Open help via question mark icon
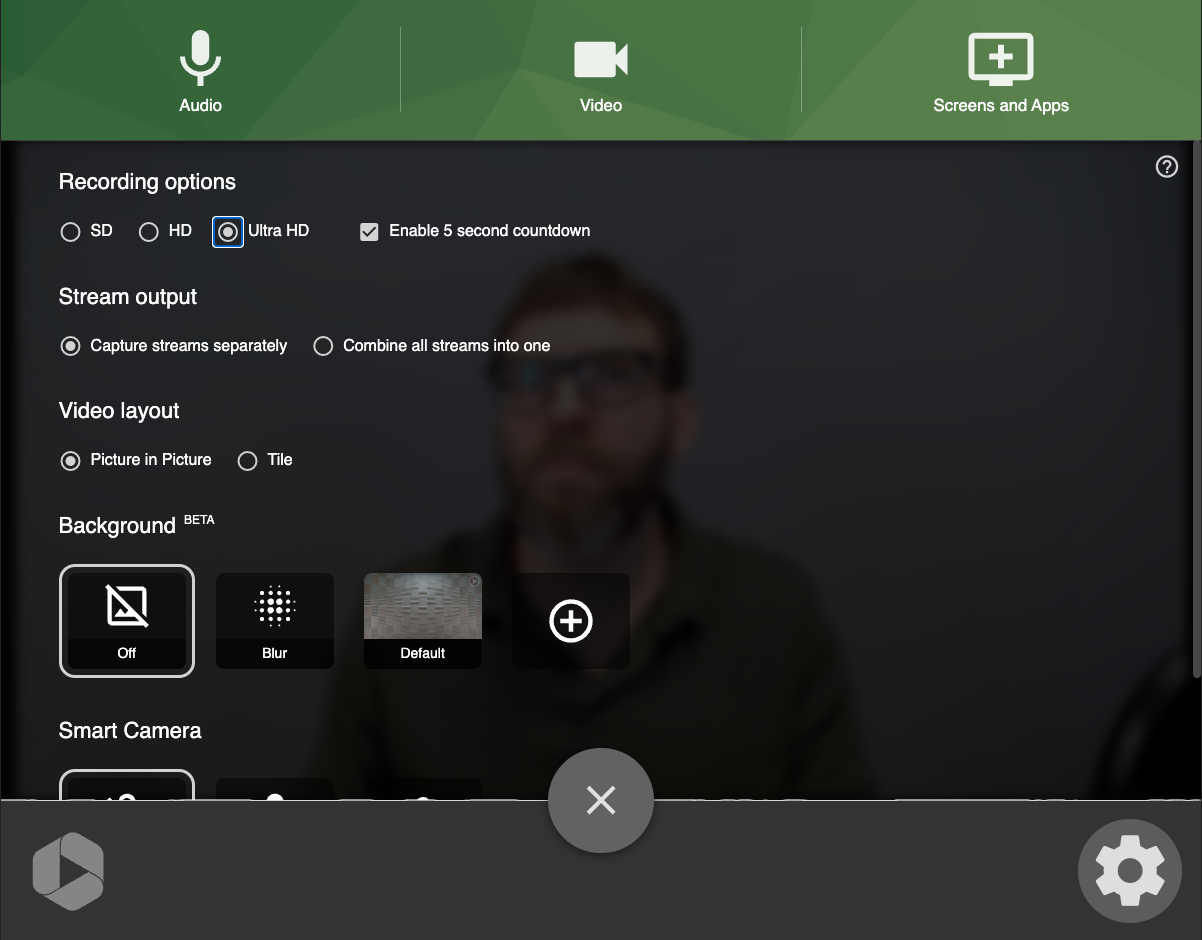This screenshot has height=940, width=1202. (1166, 167)
